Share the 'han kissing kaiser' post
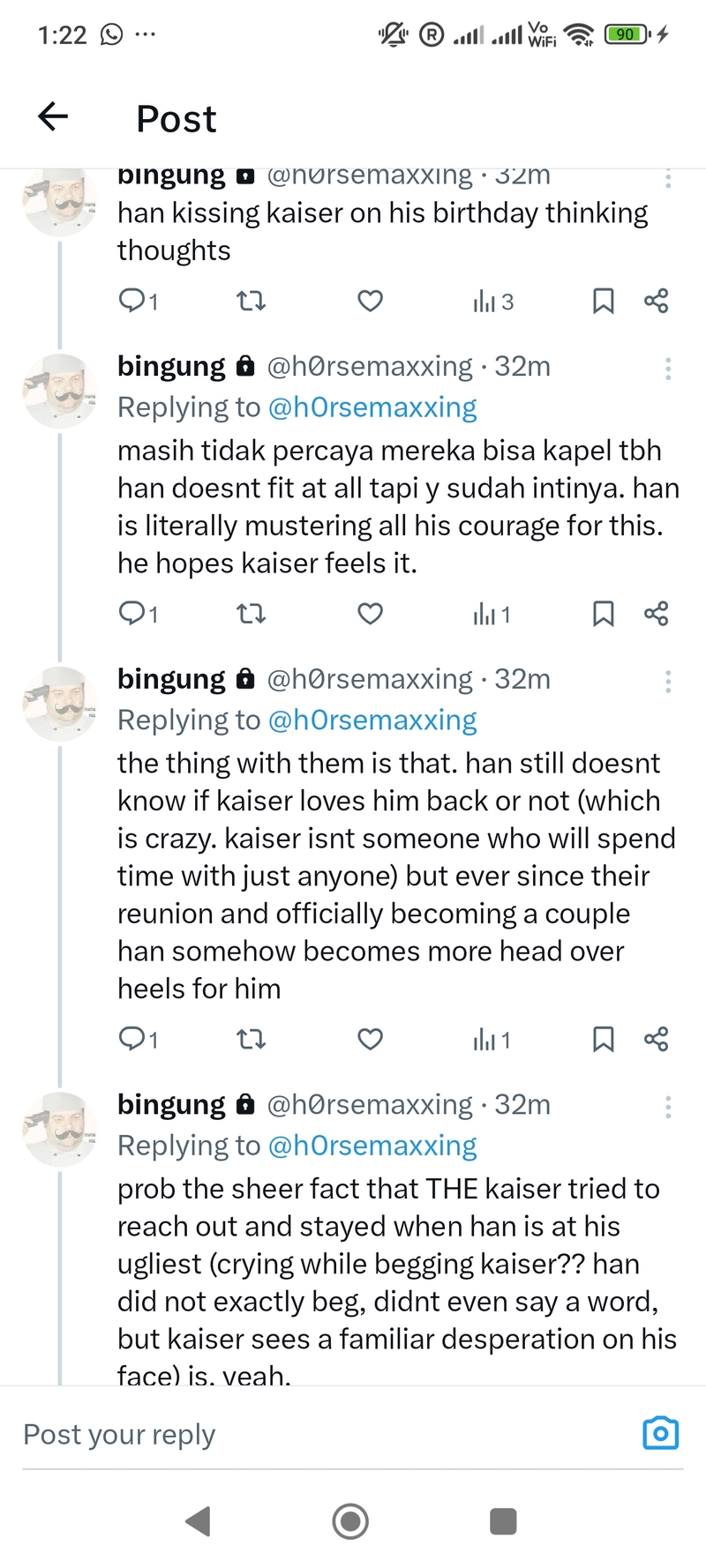Viewport: 706px width, 1568px height. (x=656, y=302)
